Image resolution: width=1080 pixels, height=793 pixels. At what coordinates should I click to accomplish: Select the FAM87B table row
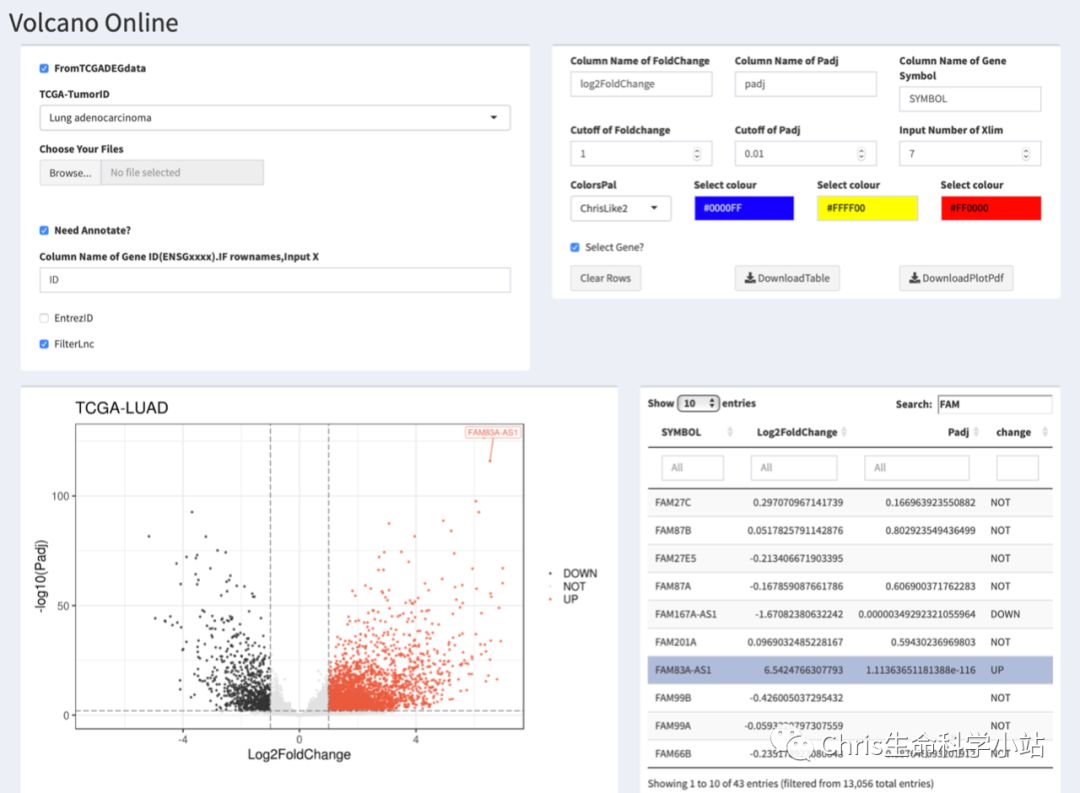coord(850,531)
